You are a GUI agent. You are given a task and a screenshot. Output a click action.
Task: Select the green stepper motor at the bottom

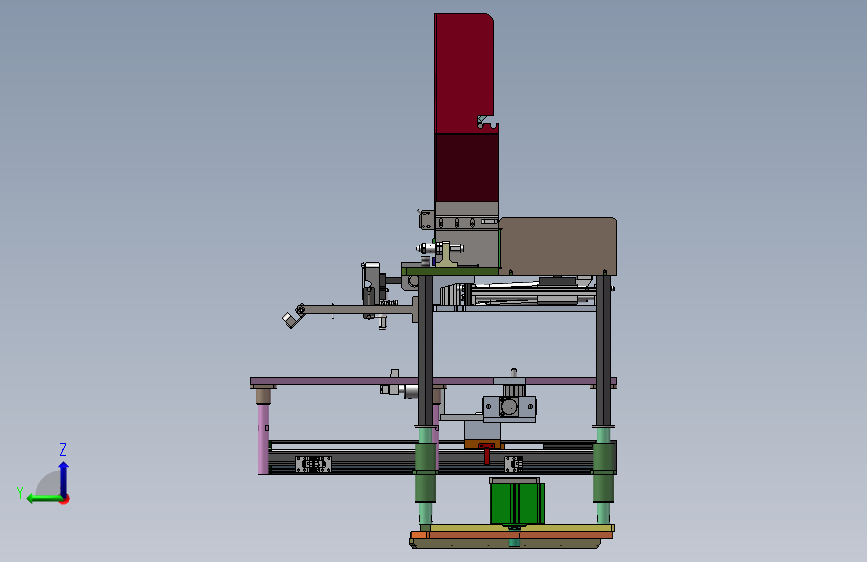tap(517, 503)
